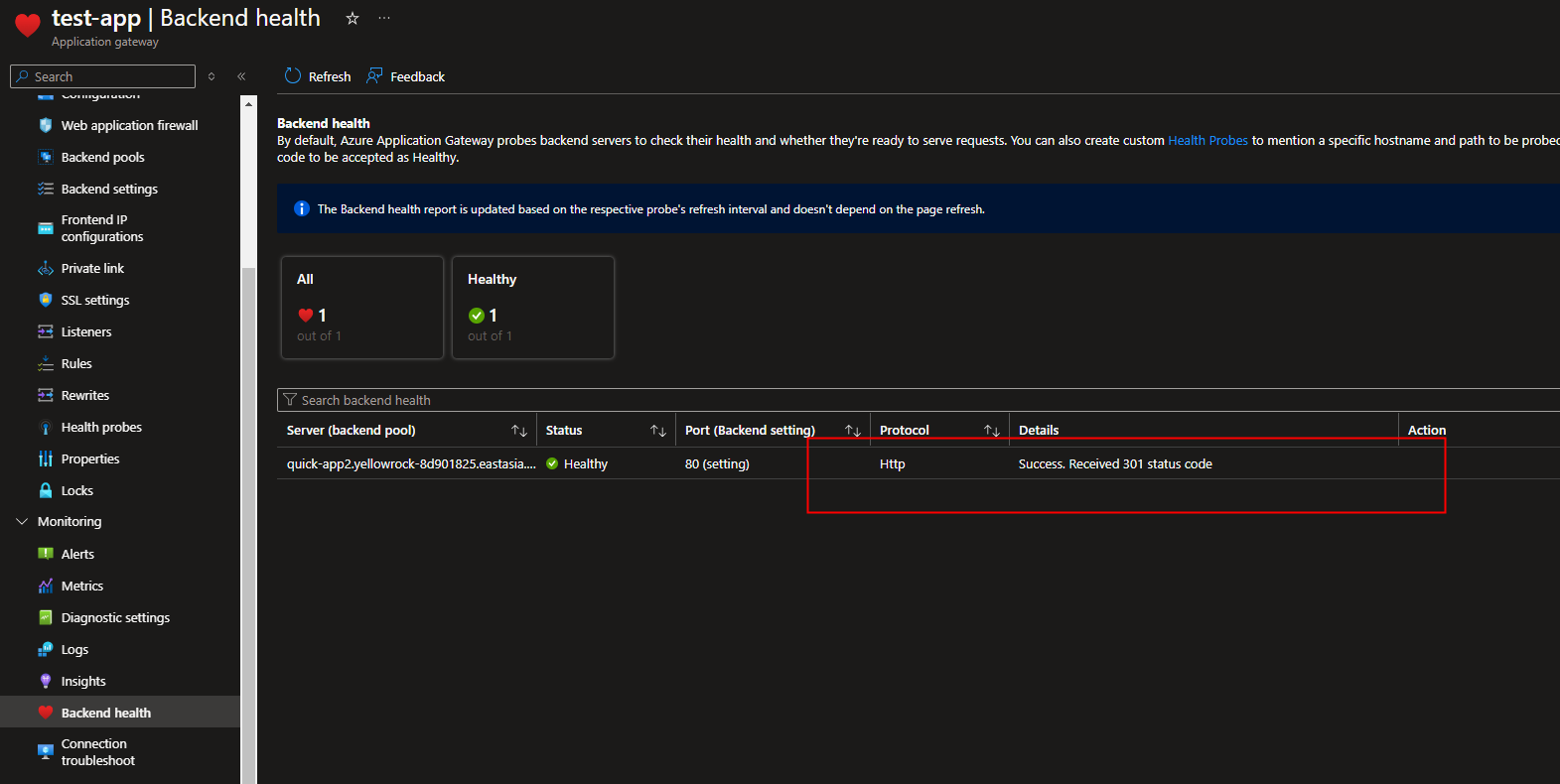Click the Listeners icon

click(x=46, y=331)
